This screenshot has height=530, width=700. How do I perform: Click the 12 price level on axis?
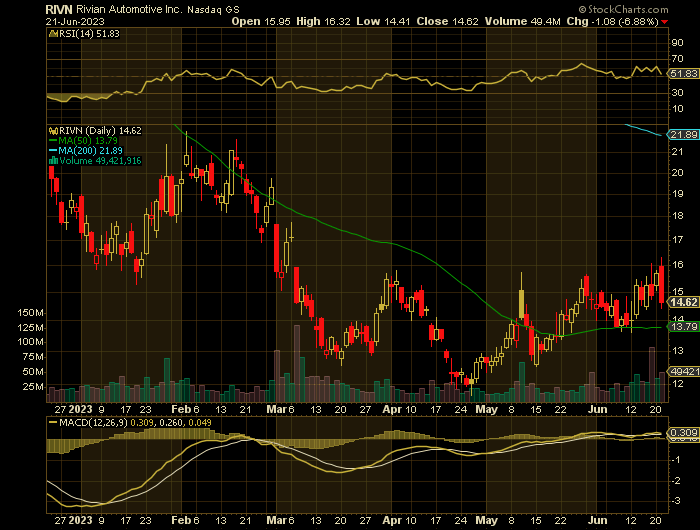pos(677,383)
